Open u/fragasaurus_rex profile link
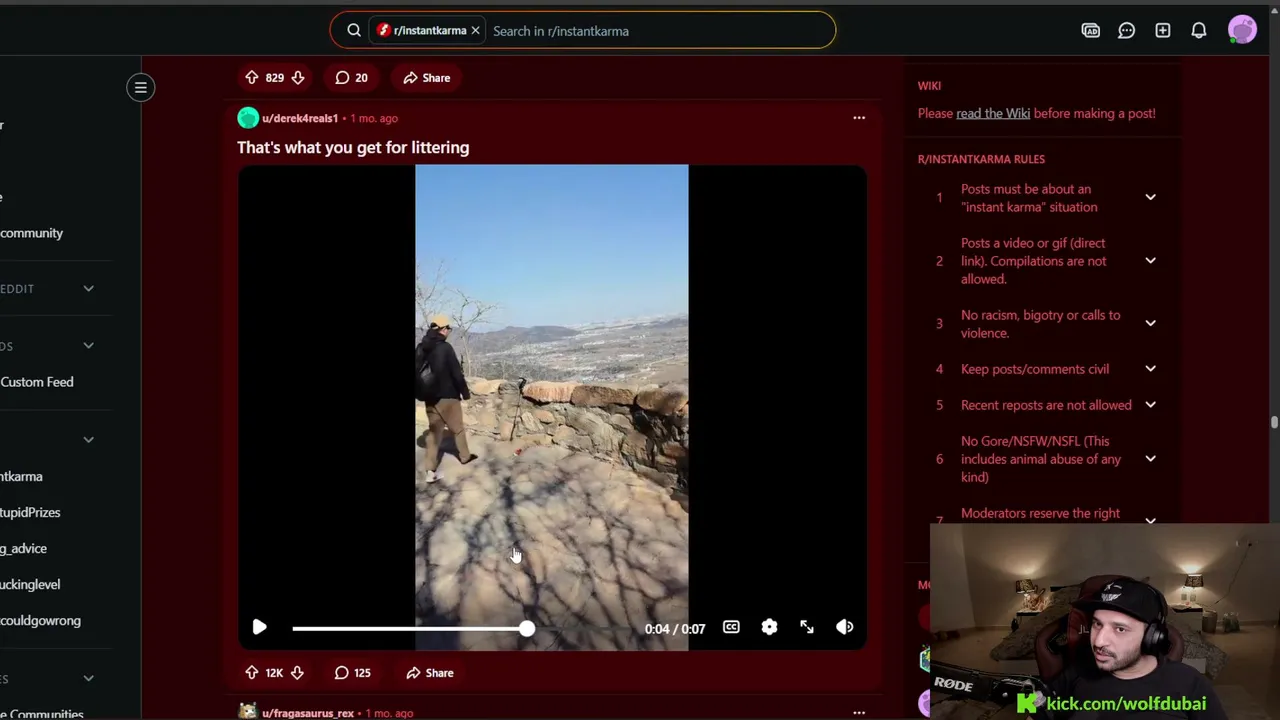 [308, 713]
